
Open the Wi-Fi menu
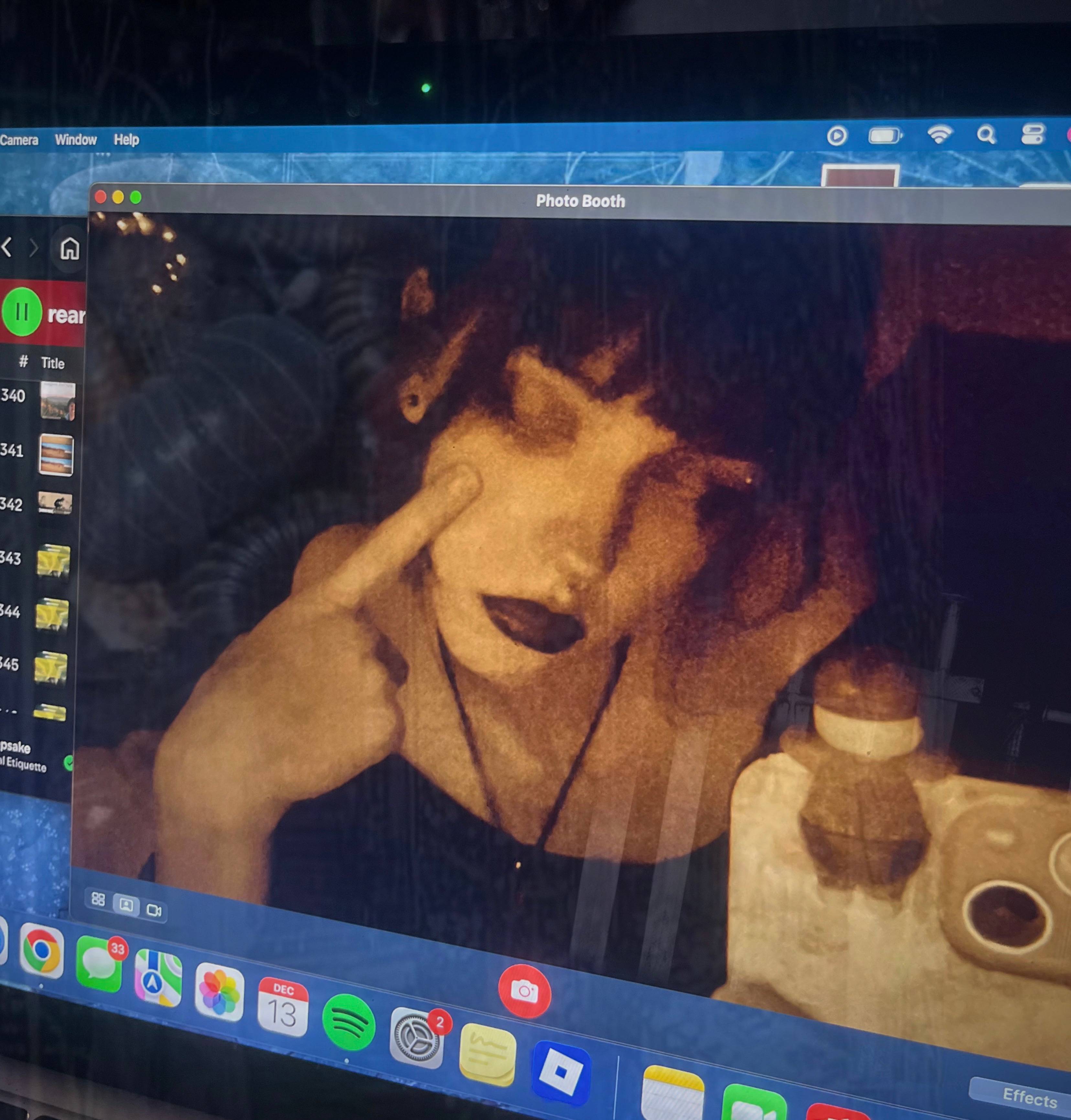tap(939, 135)
